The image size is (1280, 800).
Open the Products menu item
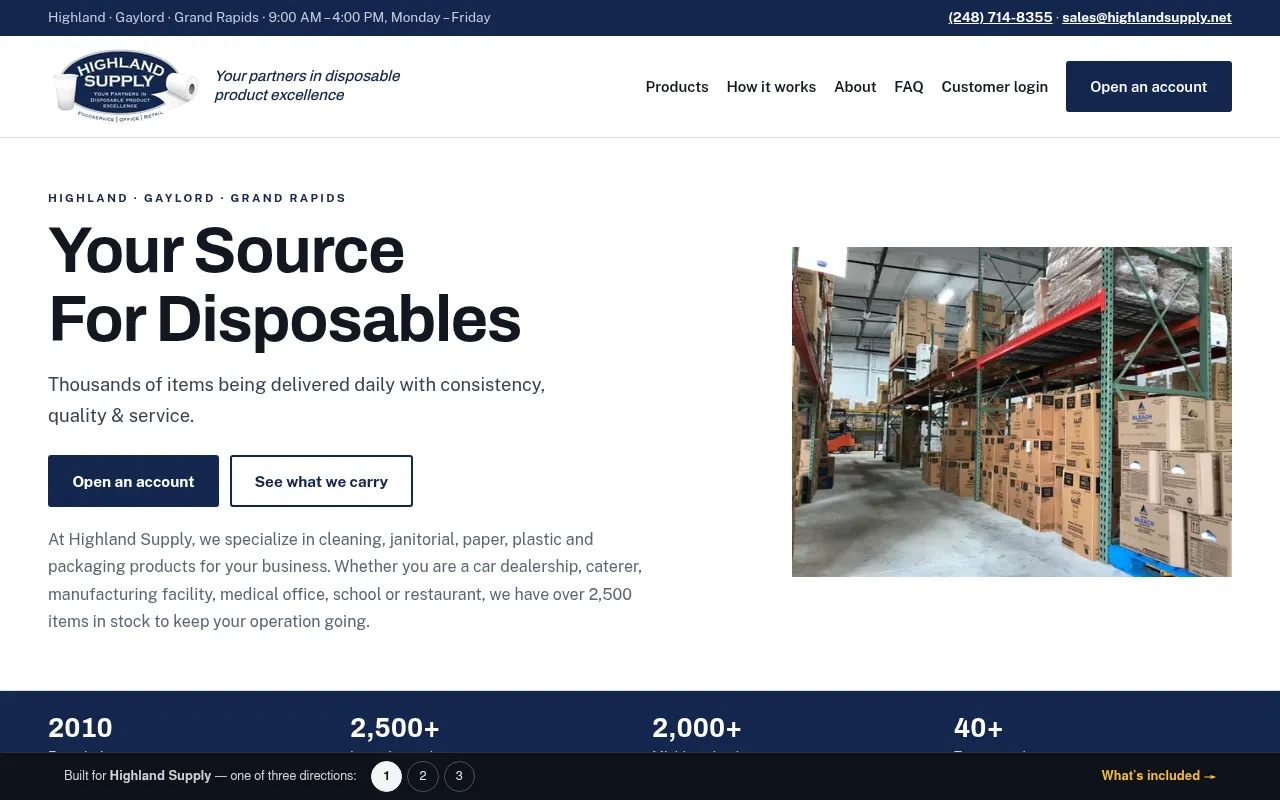[x=677, y=87]
